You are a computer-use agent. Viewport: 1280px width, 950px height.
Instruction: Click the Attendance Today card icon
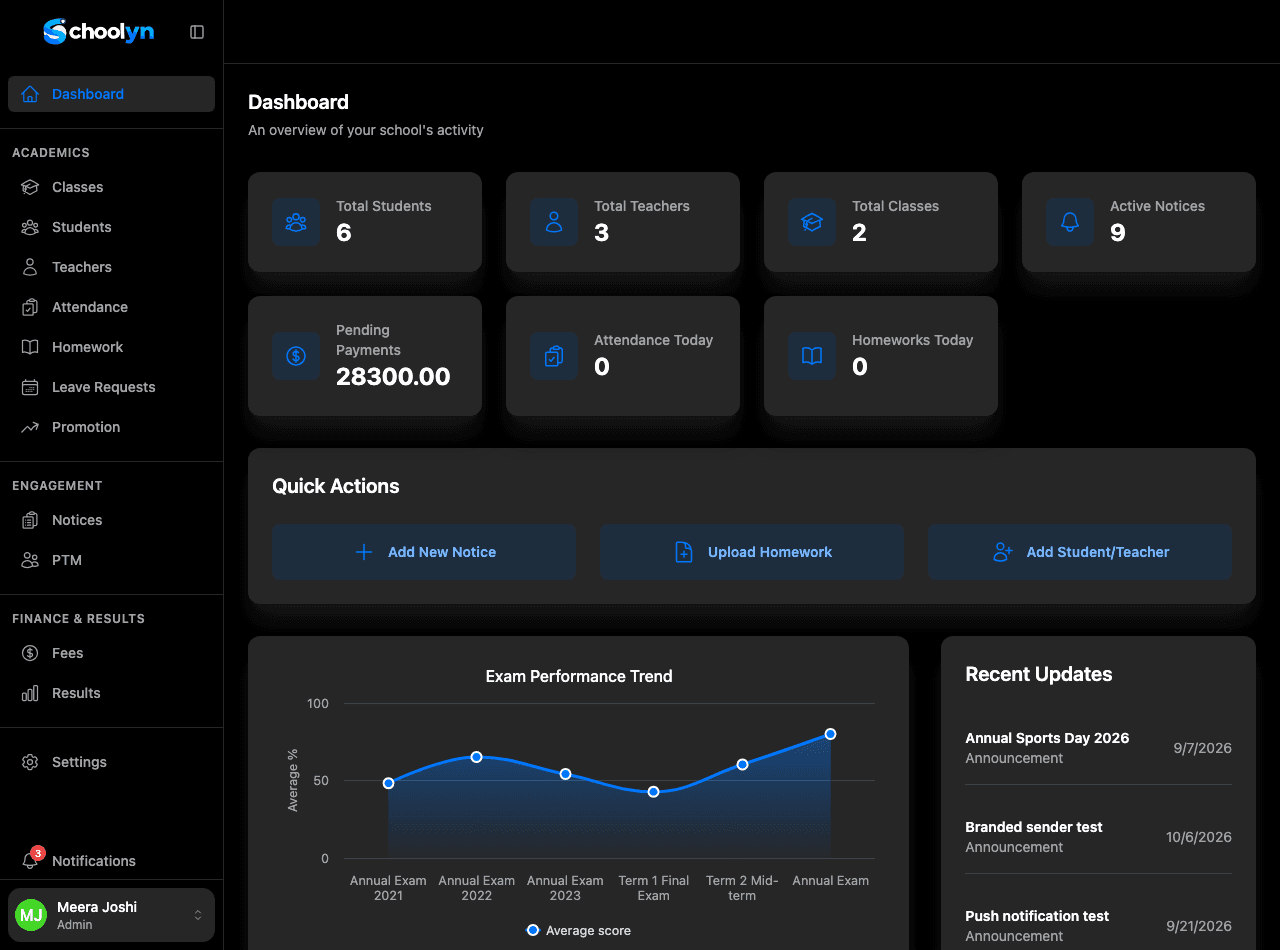pyautogui.click(x=554, y=356)
